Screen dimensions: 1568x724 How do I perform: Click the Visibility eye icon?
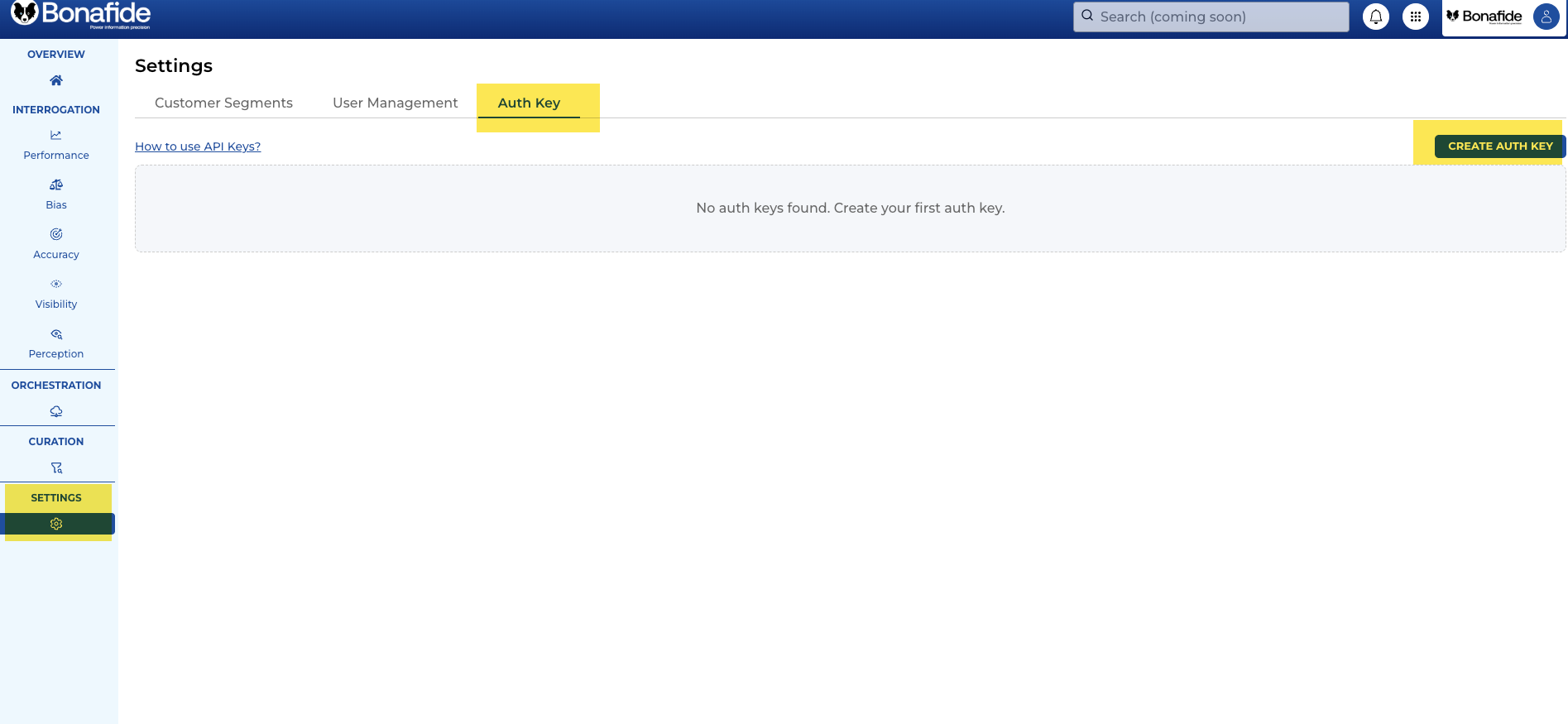click(x=56, y=284)
